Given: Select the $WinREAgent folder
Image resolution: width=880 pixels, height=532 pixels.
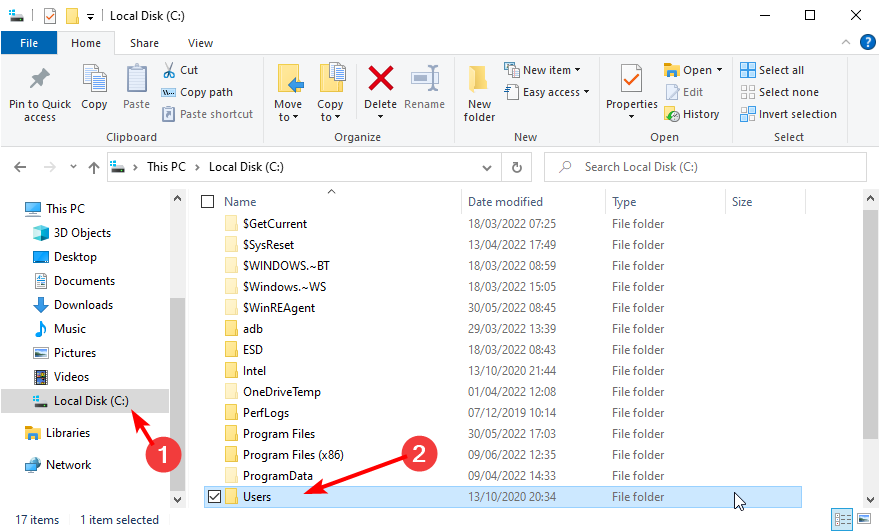Looking at the screenshot, I should pos(279,308).
